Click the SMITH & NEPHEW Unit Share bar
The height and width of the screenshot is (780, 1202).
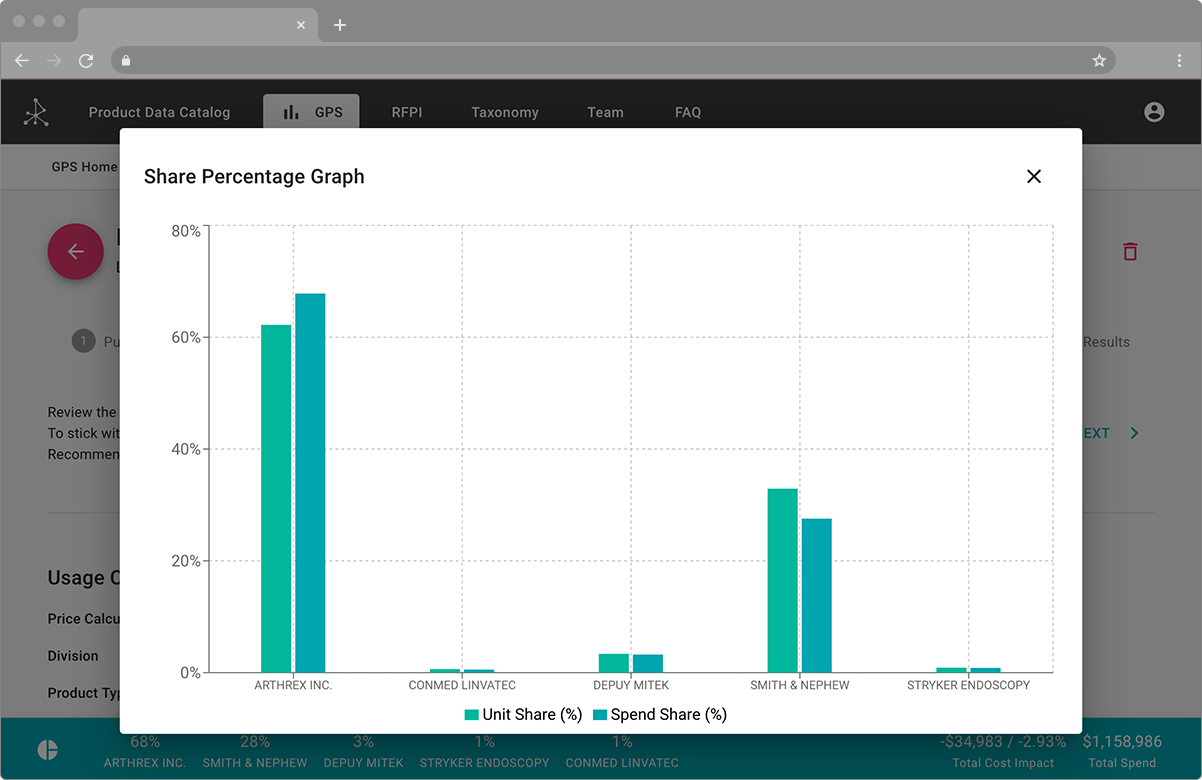pyautogui.click(x=783, y=580)
